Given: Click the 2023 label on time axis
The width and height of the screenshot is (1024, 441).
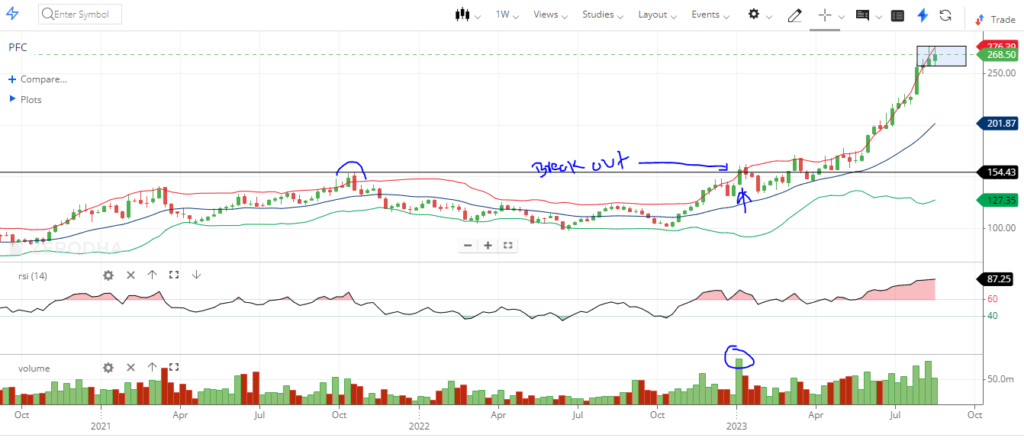Looking at the screenshot, I should click(x=737, y=427).
